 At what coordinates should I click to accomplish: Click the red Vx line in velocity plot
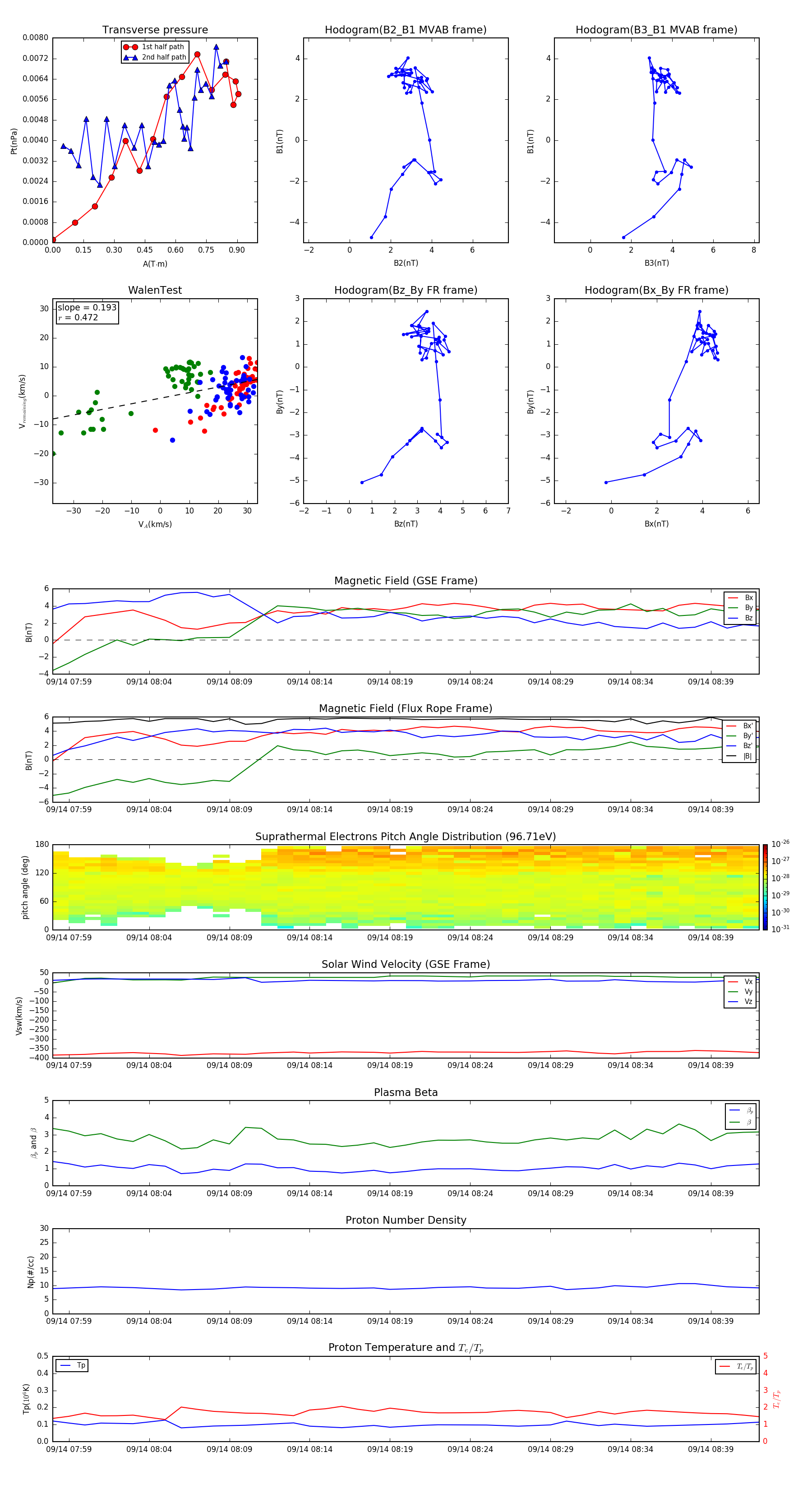(406, 1052)
